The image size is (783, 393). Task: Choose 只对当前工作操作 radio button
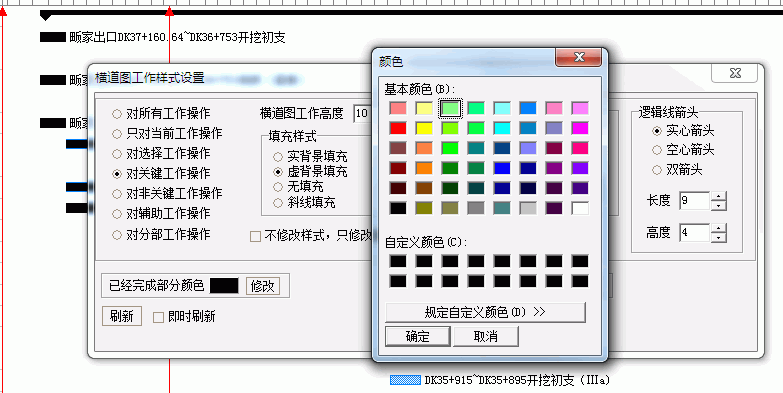click(117, 134)
